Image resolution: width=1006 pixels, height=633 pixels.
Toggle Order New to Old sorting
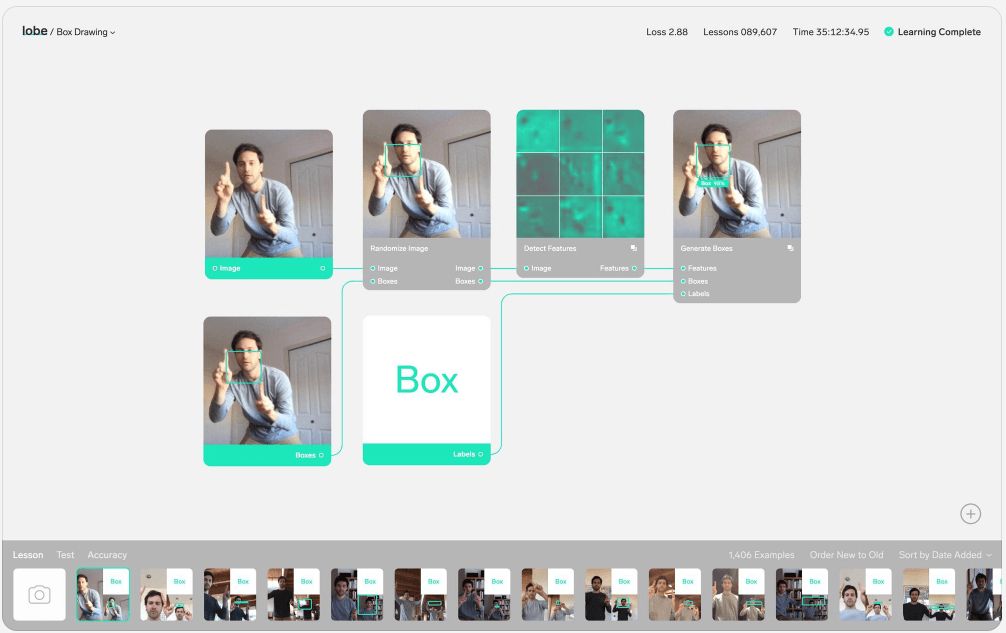click(846, 555)
